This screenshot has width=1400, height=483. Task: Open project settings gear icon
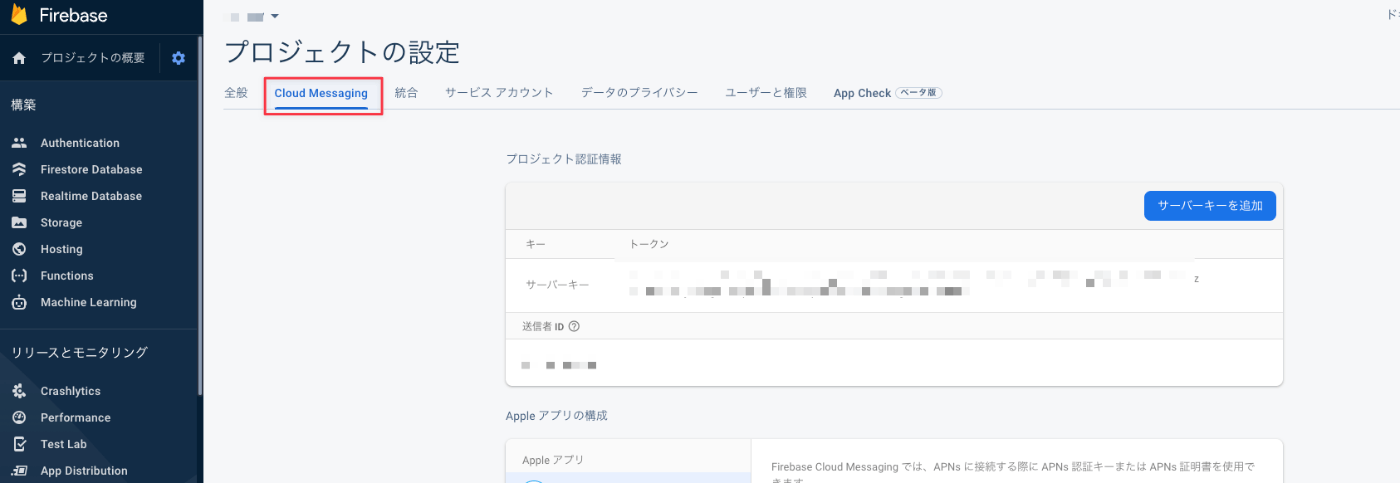[x=178, y=58]
